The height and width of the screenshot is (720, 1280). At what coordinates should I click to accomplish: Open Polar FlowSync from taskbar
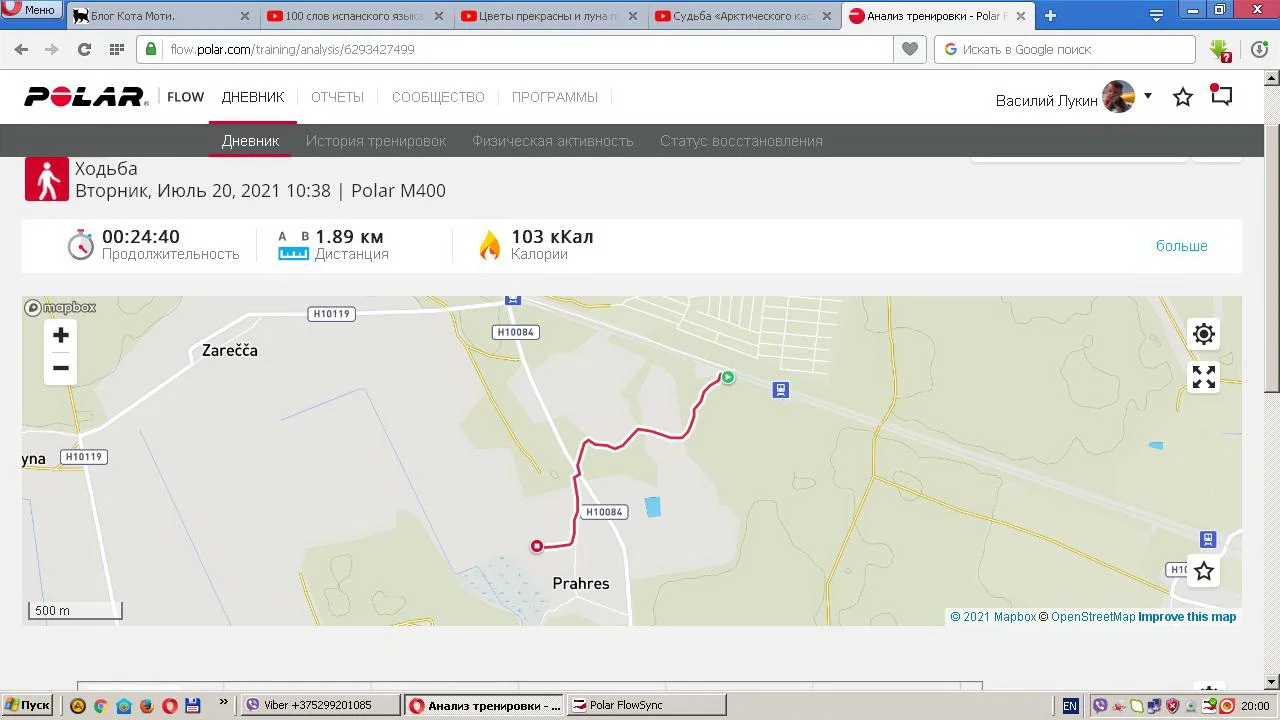click(647, 705)
